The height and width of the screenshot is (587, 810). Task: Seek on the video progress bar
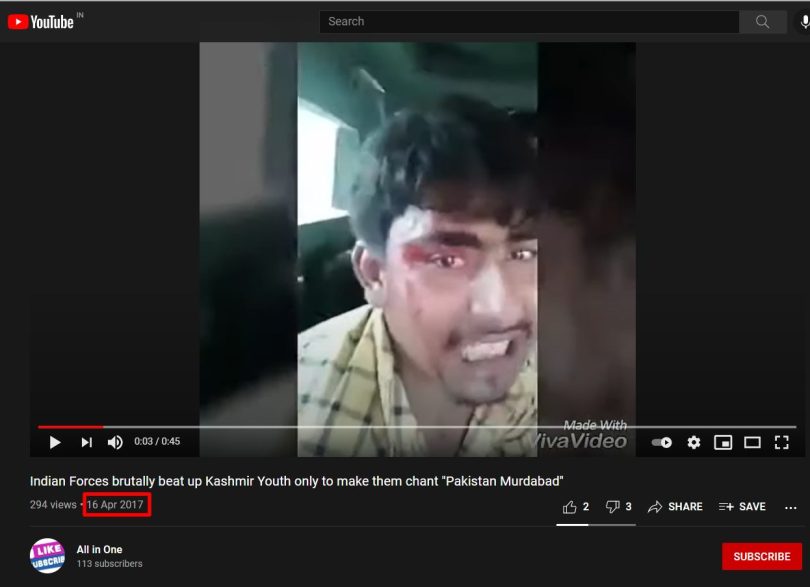click(x=417, y=427)
